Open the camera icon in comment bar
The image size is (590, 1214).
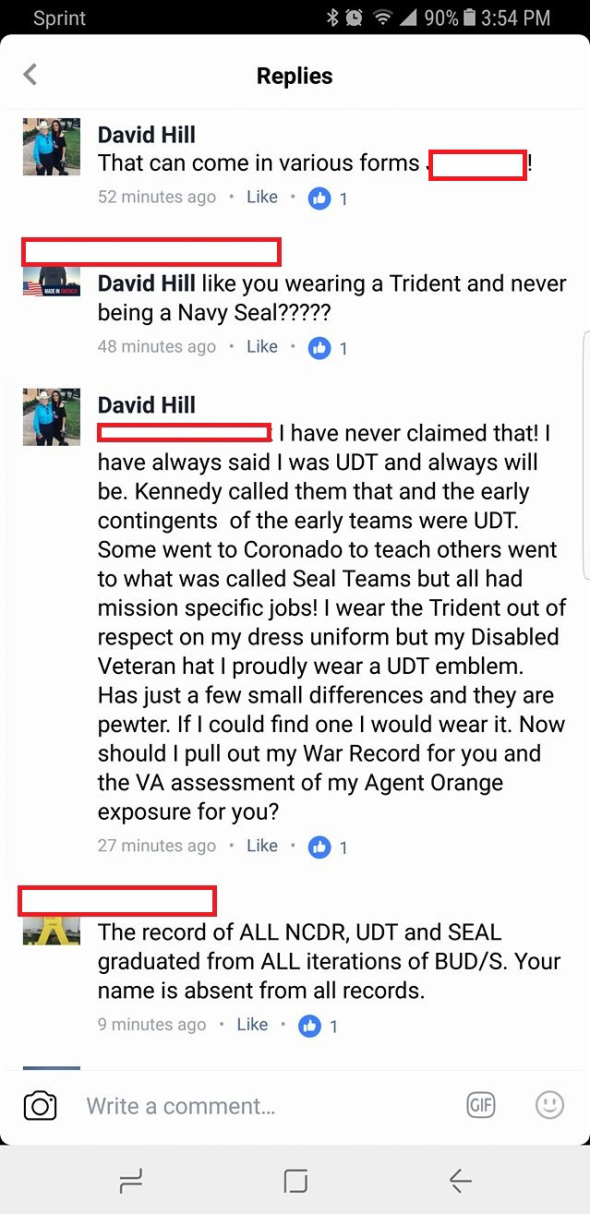point(40,1105)
